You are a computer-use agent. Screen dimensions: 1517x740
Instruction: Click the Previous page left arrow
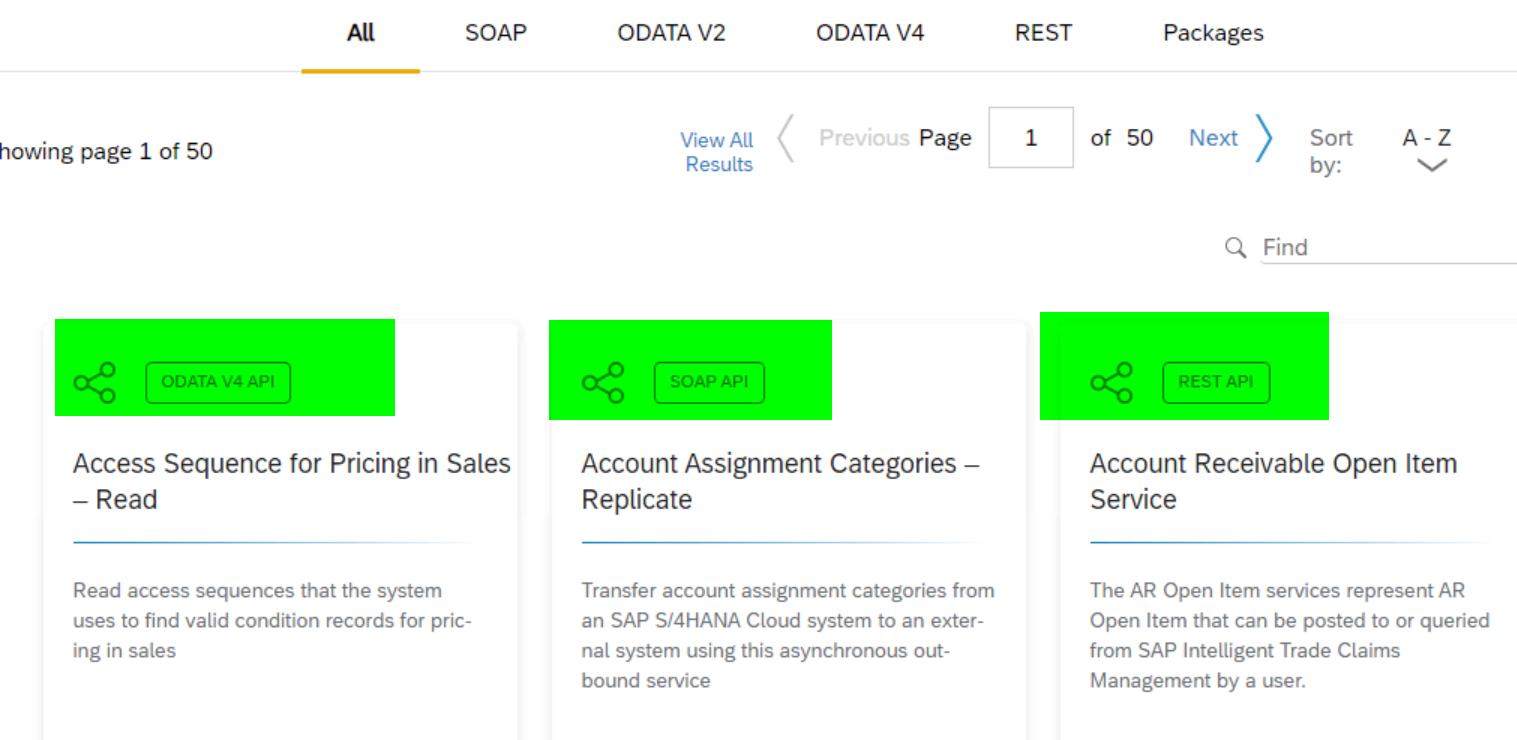pyautogui.click(x=786, y=138)
